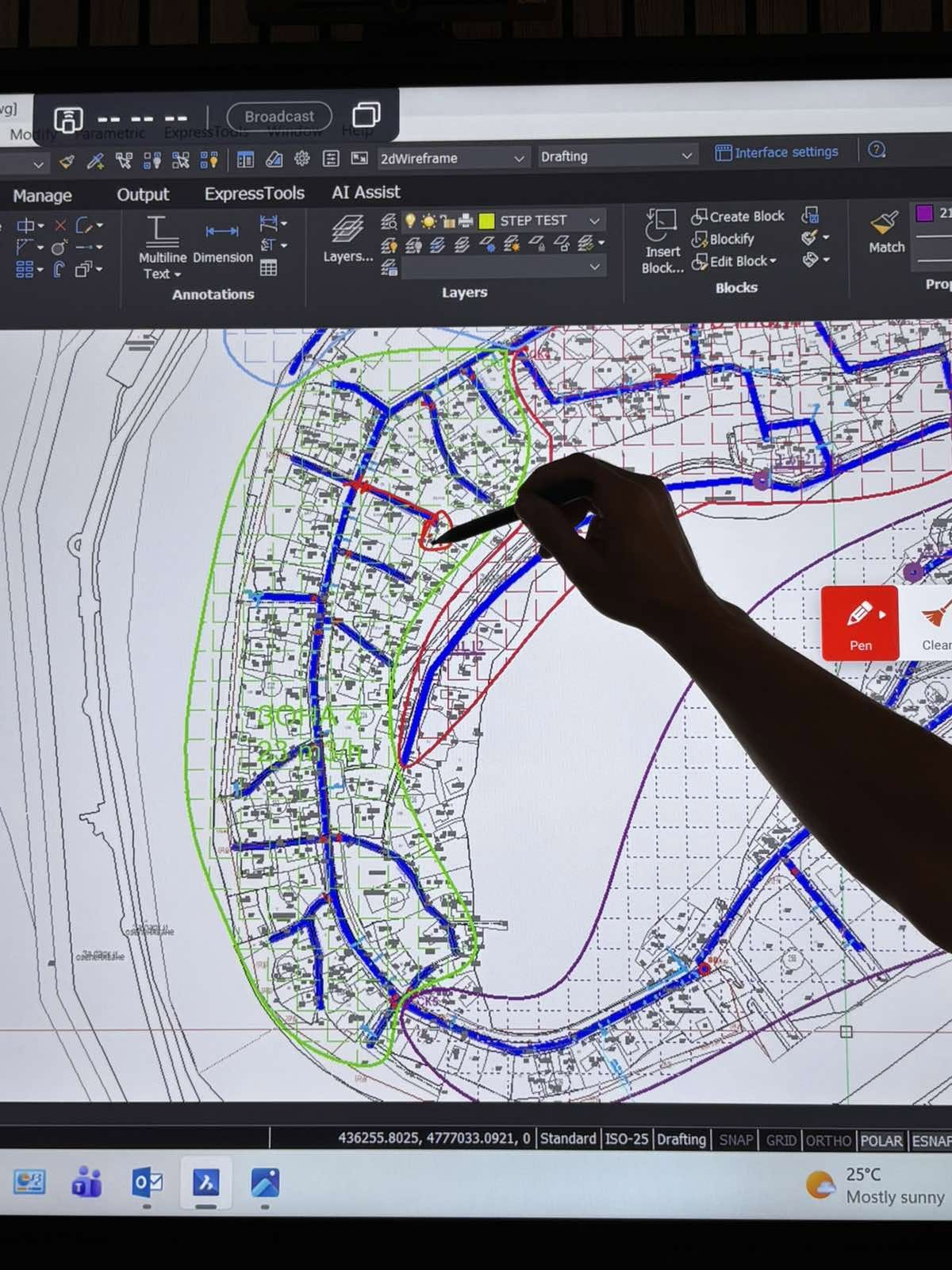Screen dimensions: 952x1270
Task: Toggle GRID in status bar
Action: pyautogui.click(x=781, y=1141)
